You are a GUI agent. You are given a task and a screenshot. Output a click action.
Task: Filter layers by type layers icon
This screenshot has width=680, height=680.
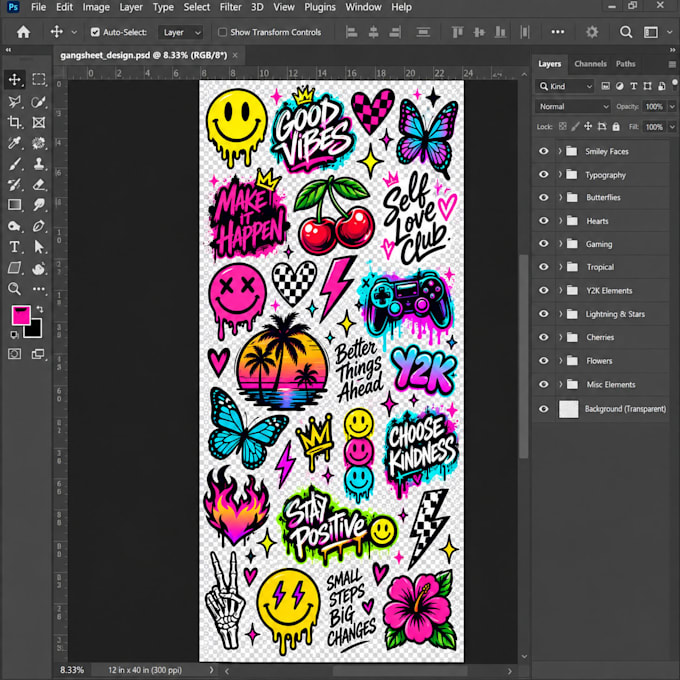click(x=634, y=86)
